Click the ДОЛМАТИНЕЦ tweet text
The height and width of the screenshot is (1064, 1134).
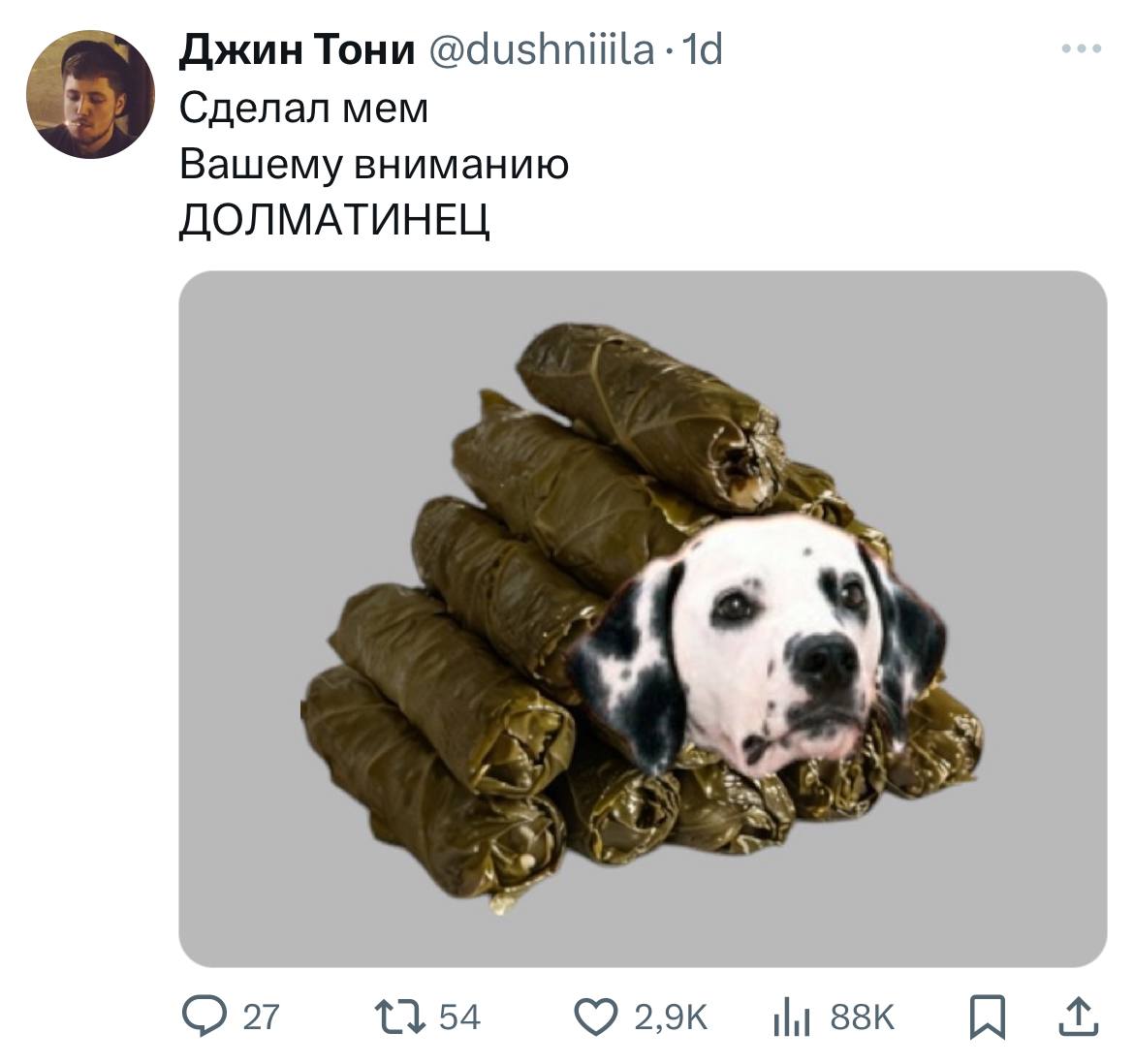pyautogui.click(x=334, y=219)
